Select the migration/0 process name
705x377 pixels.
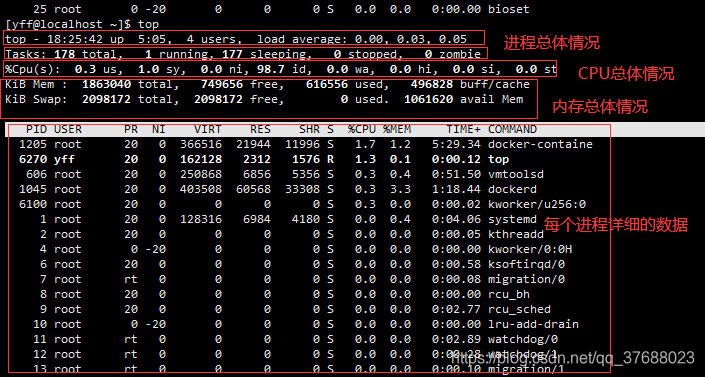pos(527,279)
